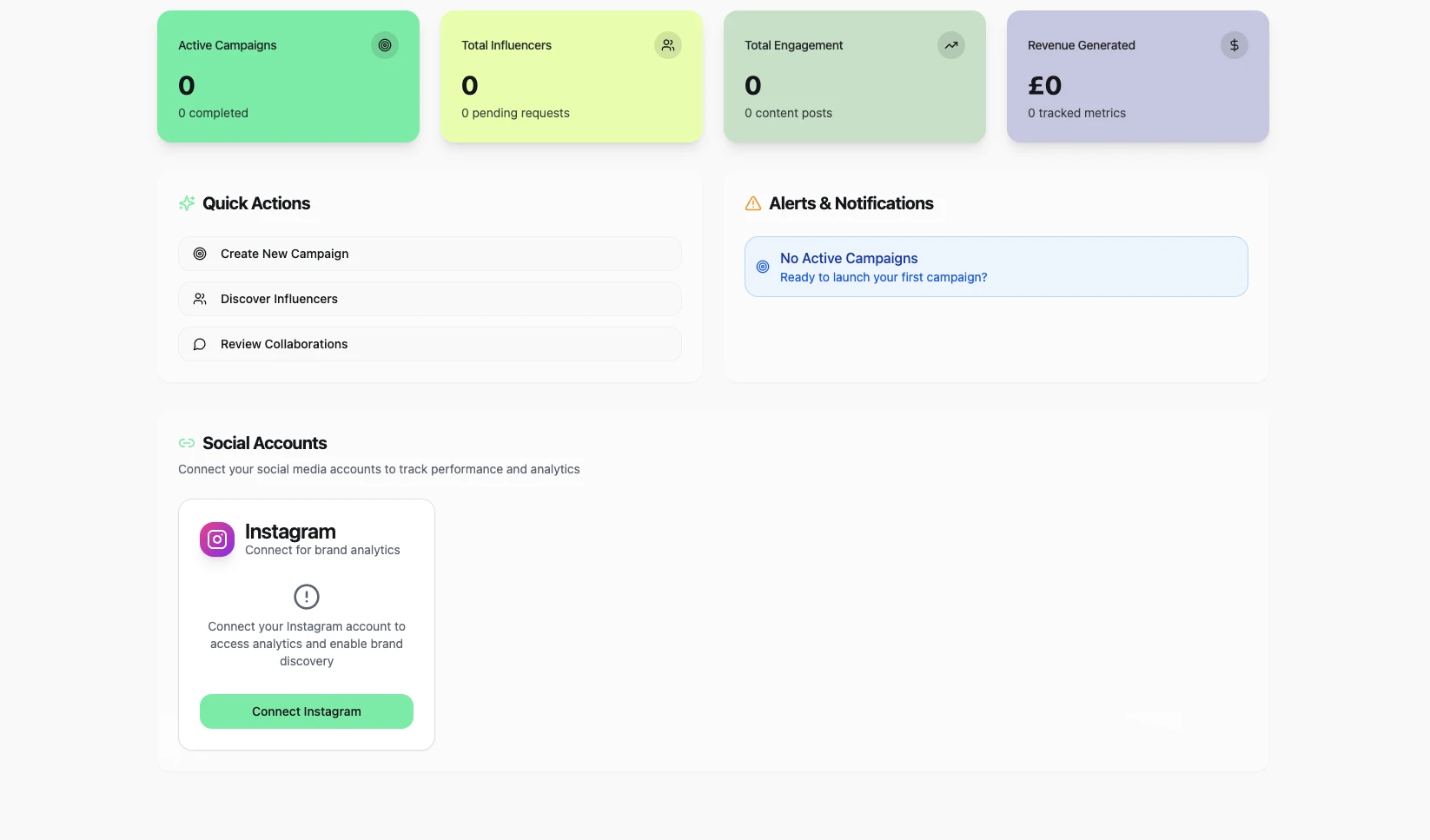Viewport: 1430px width, 840px height.
Task: Open Discover Influencers action
Action: [430, 299]
